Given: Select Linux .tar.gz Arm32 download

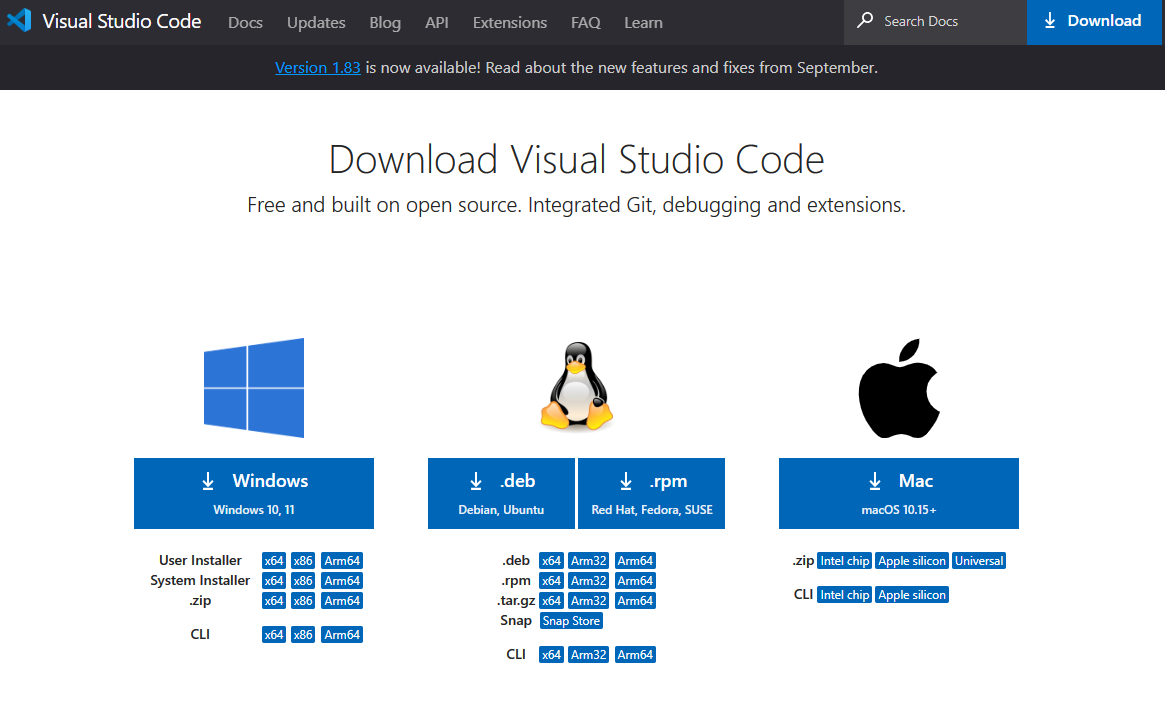Looking at the screenshot, I should point(588,601).
